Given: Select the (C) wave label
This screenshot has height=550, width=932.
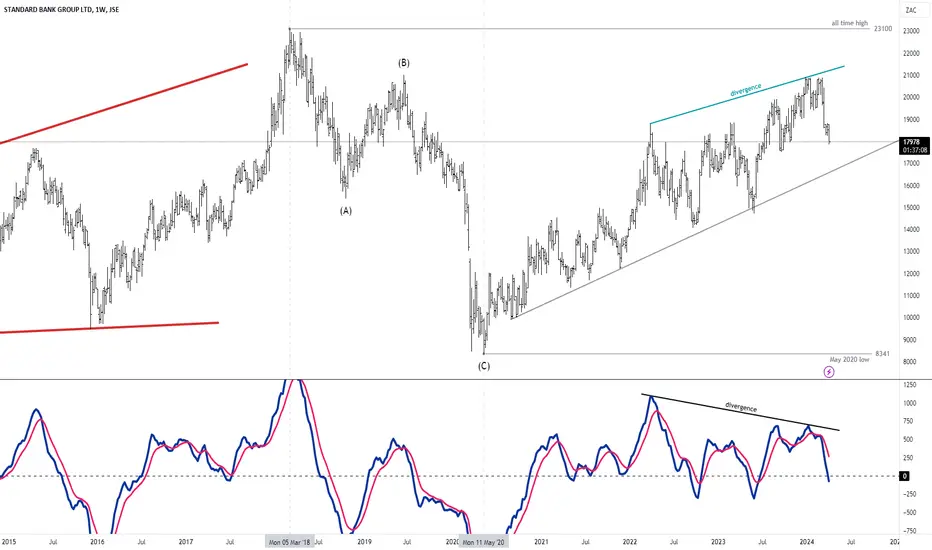Looking at the screenshot, I should coord(484,366).
